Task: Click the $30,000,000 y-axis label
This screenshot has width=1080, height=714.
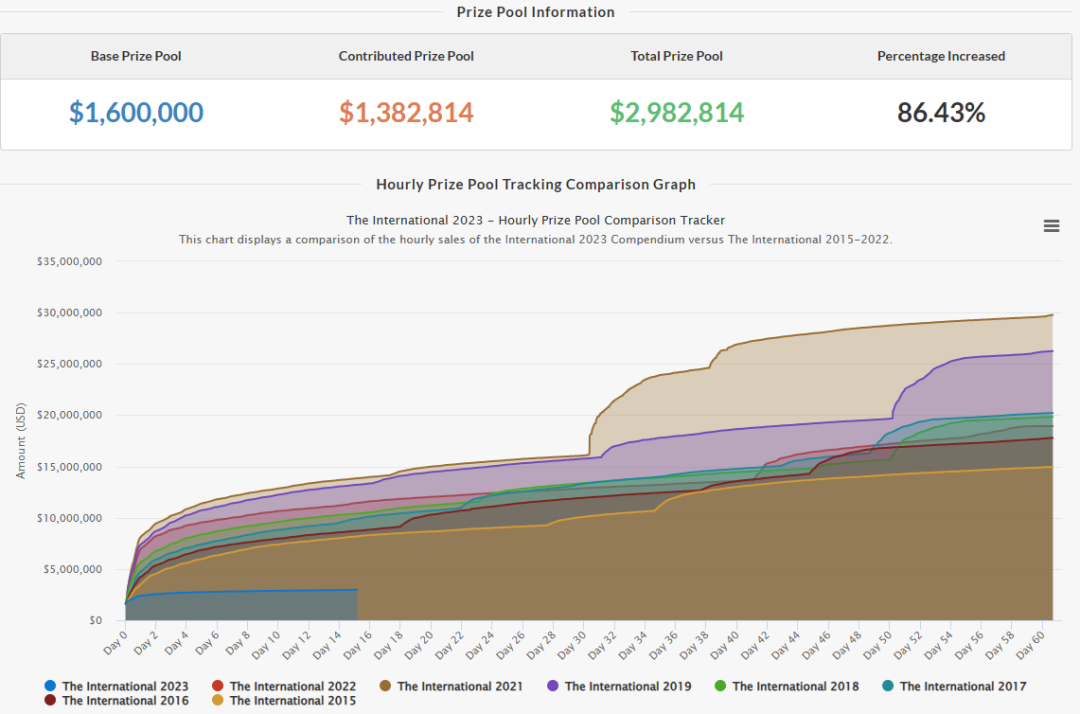Action: coord(70,313)
